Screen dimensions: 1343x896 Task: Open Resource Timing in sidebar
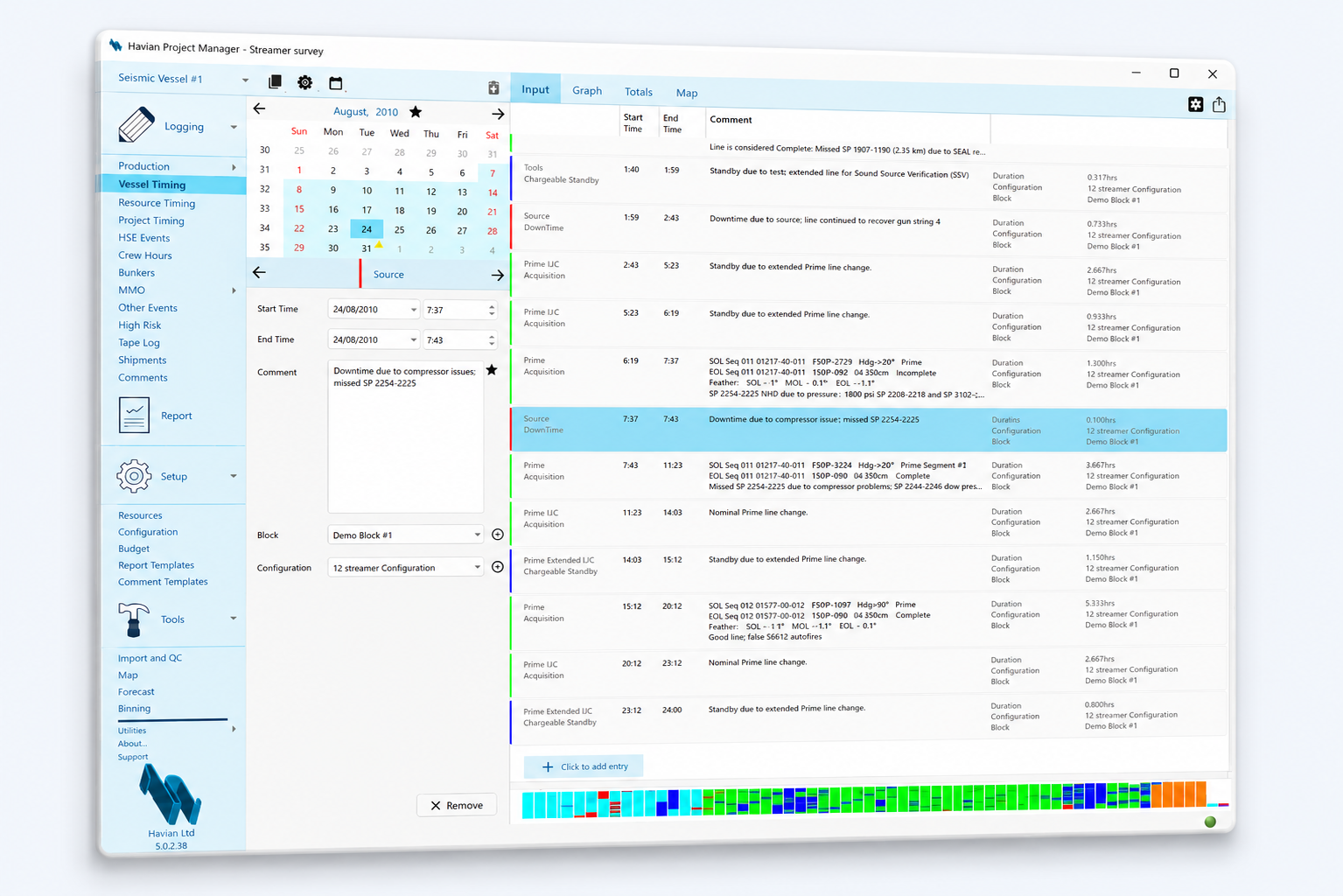[x=157, y=203]
